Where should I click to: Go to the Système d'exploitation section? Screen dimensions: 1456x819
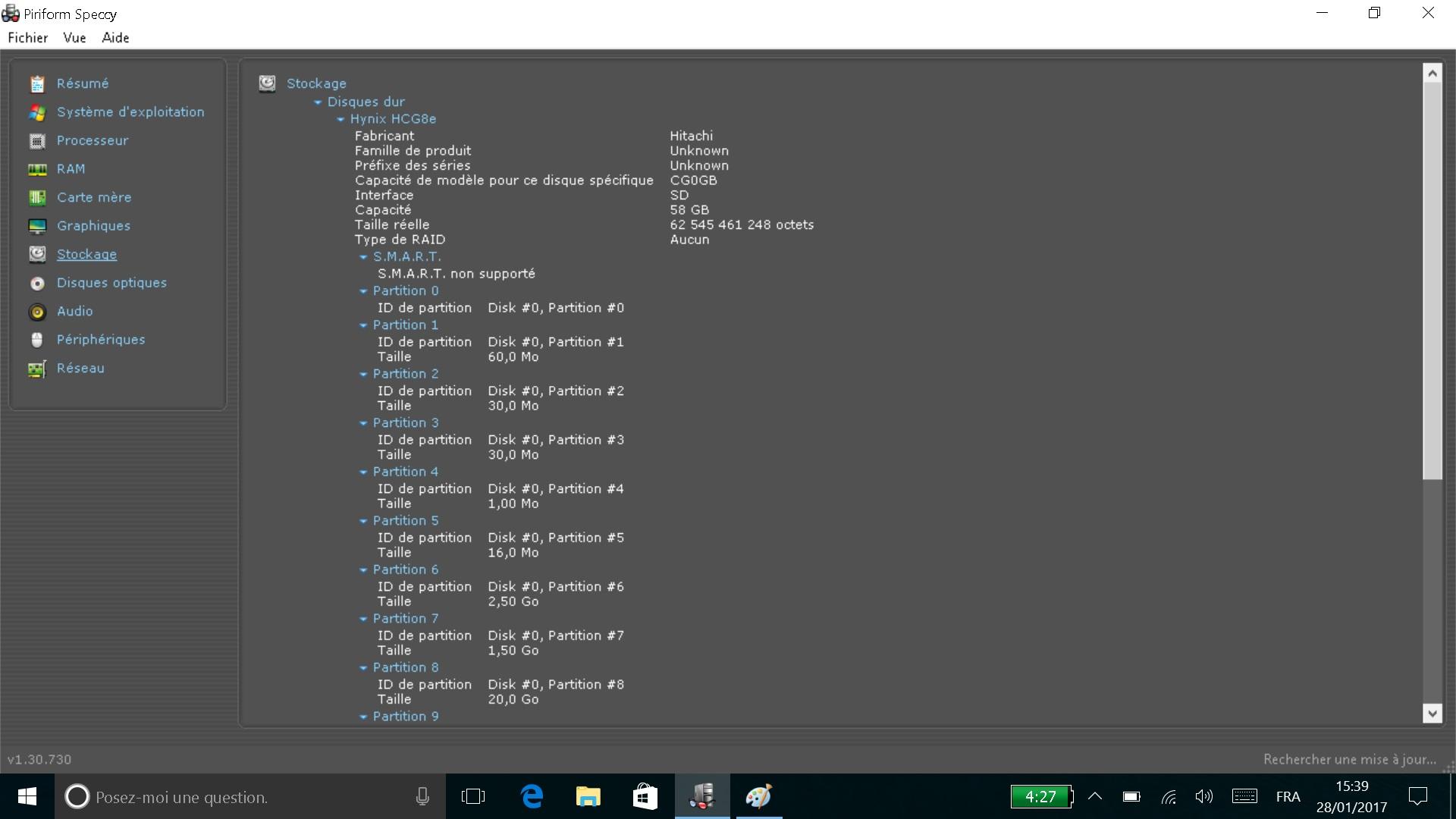tap(130, 112)
